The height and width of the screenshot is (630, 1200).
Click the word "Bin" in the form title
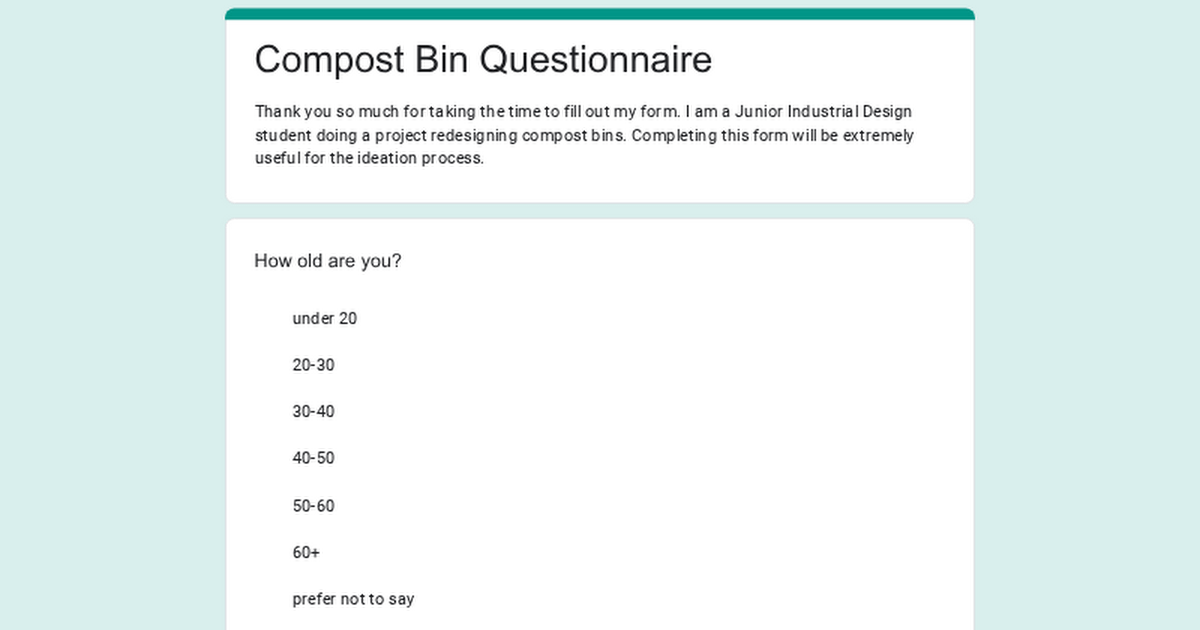[x=441, y=60]
